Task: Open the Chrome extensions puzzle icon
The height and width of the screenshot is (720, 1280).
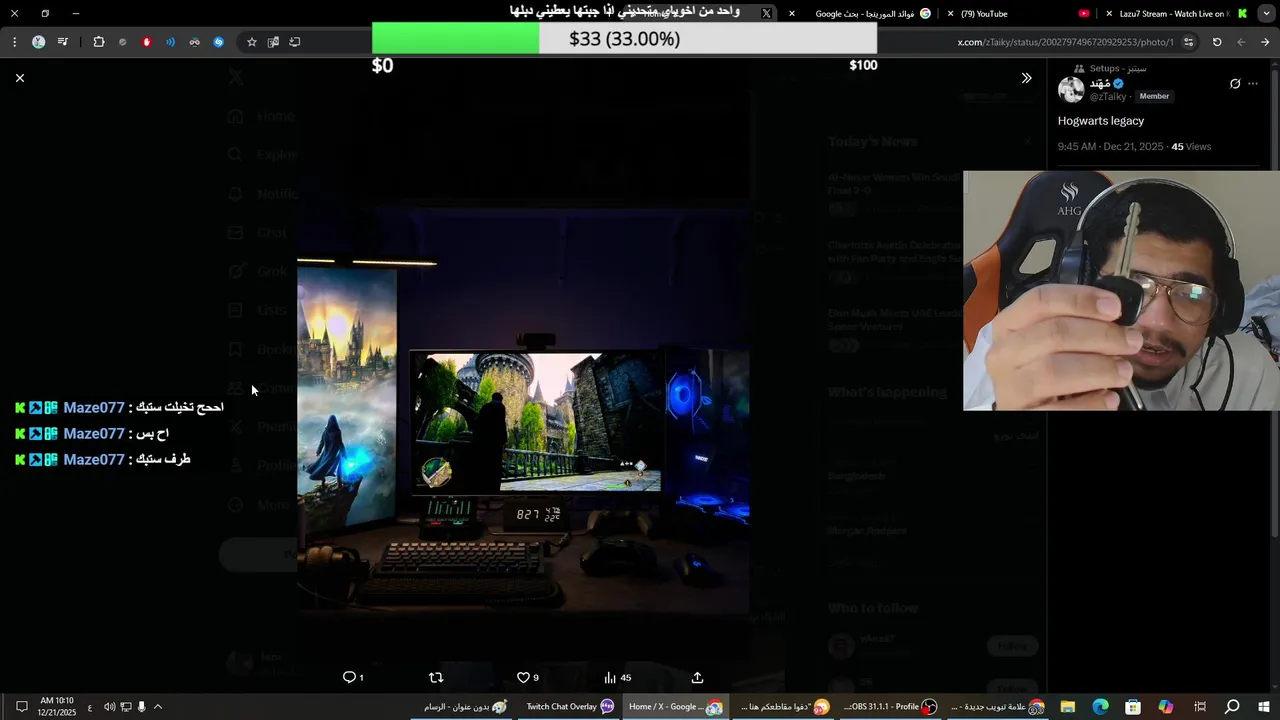Action: coord(98,42)
